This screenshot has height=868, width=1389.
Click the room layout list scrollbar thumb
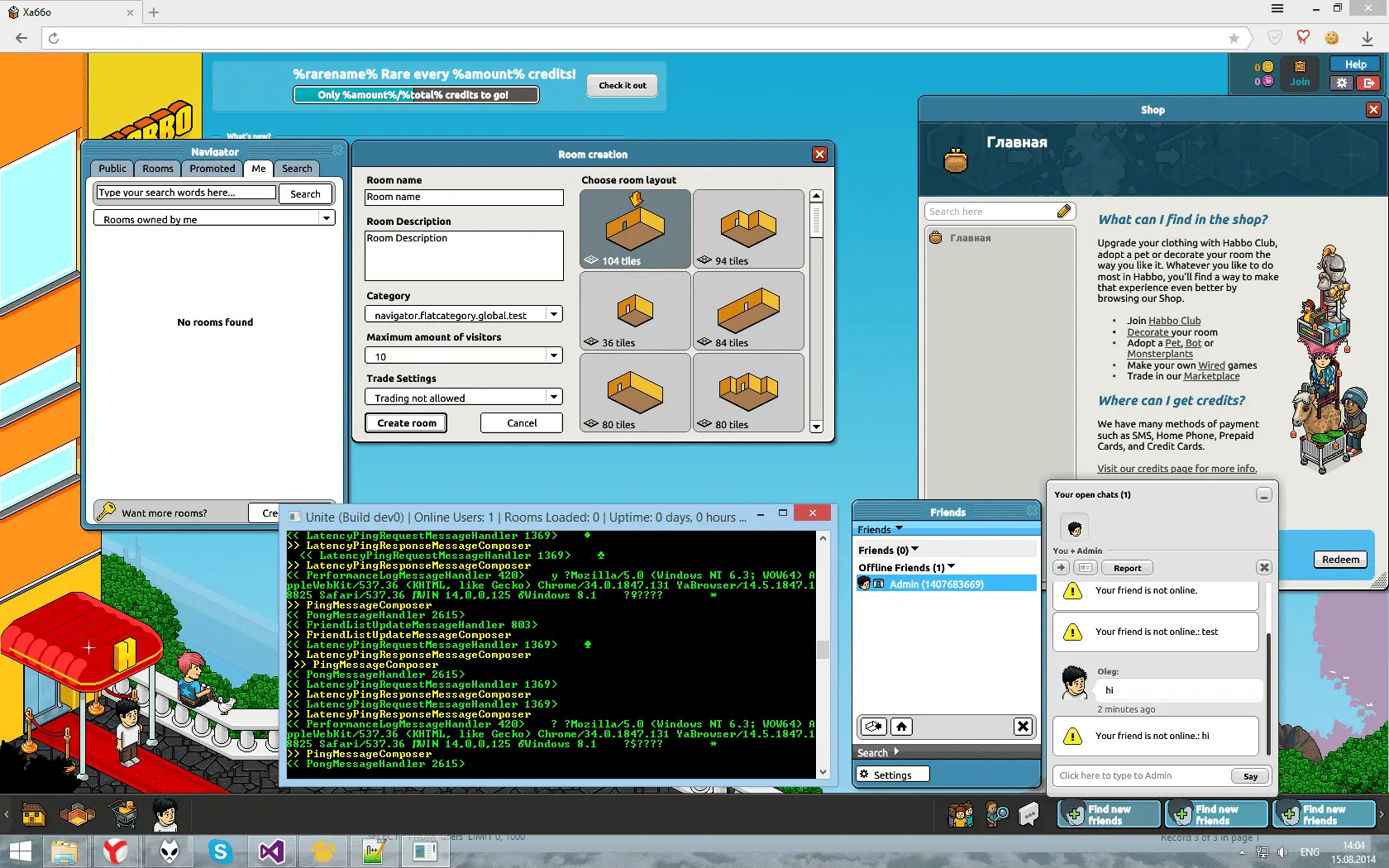(816, 221)
